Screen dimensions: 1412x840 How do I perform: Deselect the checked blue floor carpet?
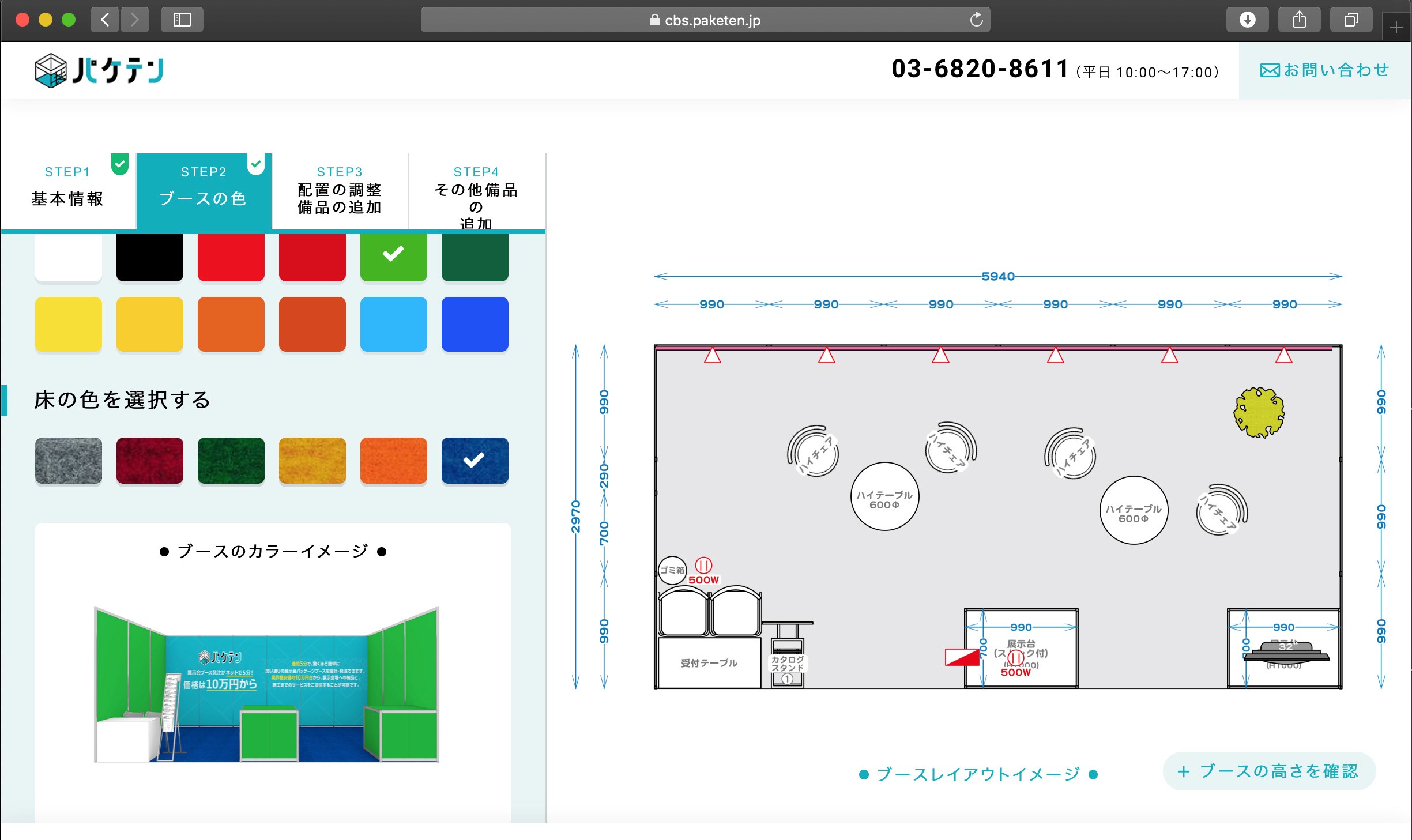pos(474,461)
